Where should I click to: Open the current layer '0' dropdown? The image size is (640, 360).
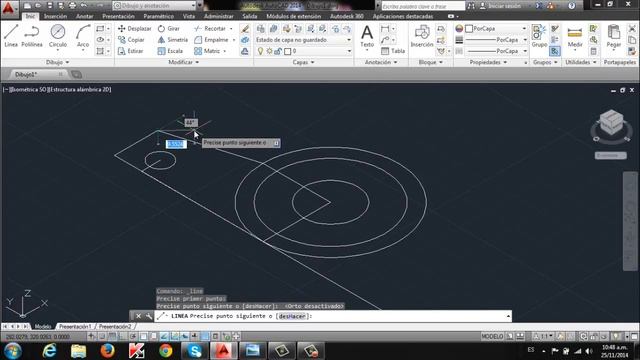(x=304, y=51)
